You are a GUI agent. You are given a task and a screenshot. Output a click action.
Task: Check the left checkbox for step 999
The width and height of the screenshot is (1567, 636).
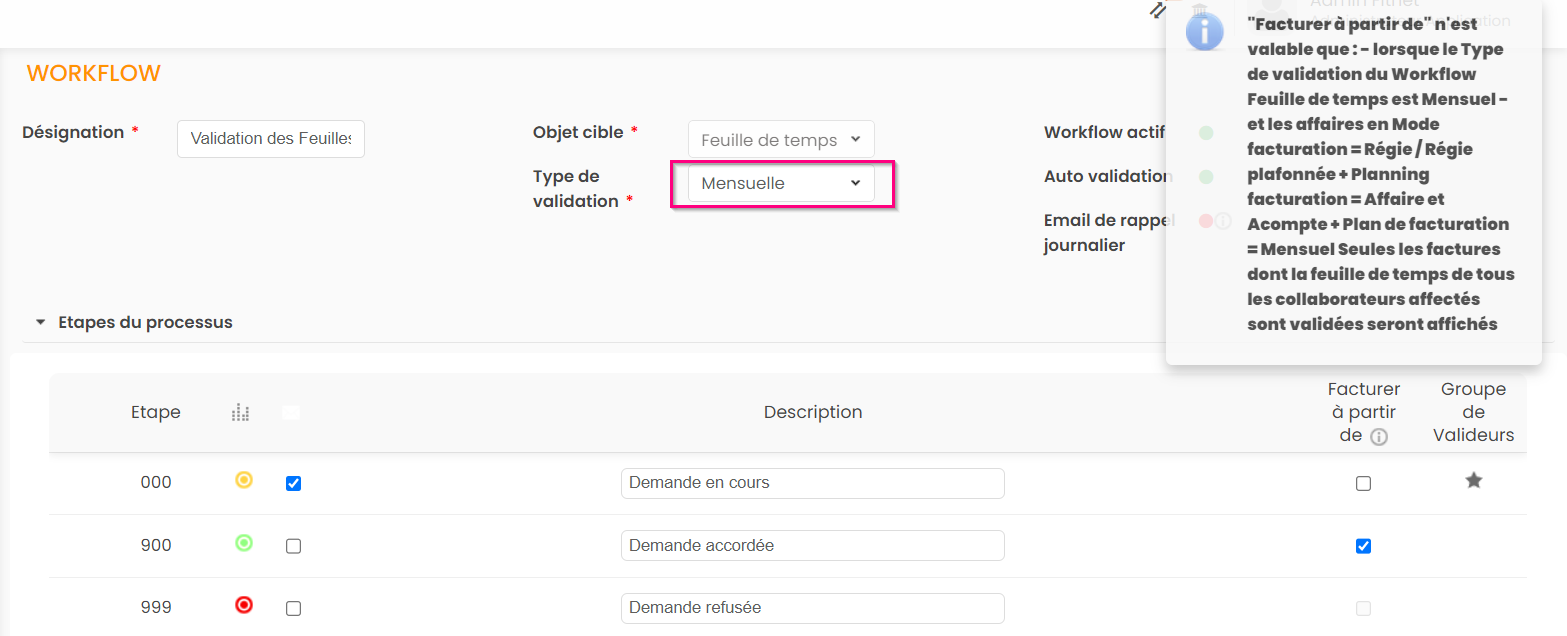[x=293, y=608]
